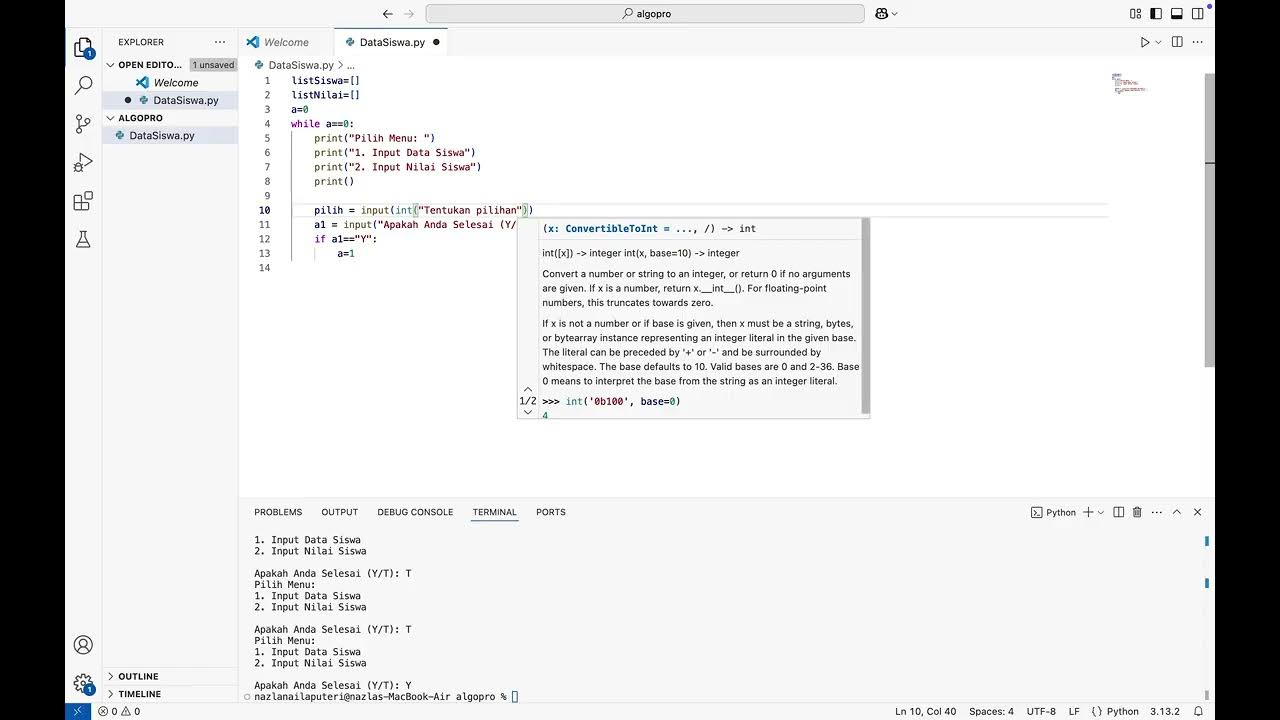This screenshot has width=1280, height=720.
Task: Kill the terminal with trash icon
Action: (x=1137, y=512)
